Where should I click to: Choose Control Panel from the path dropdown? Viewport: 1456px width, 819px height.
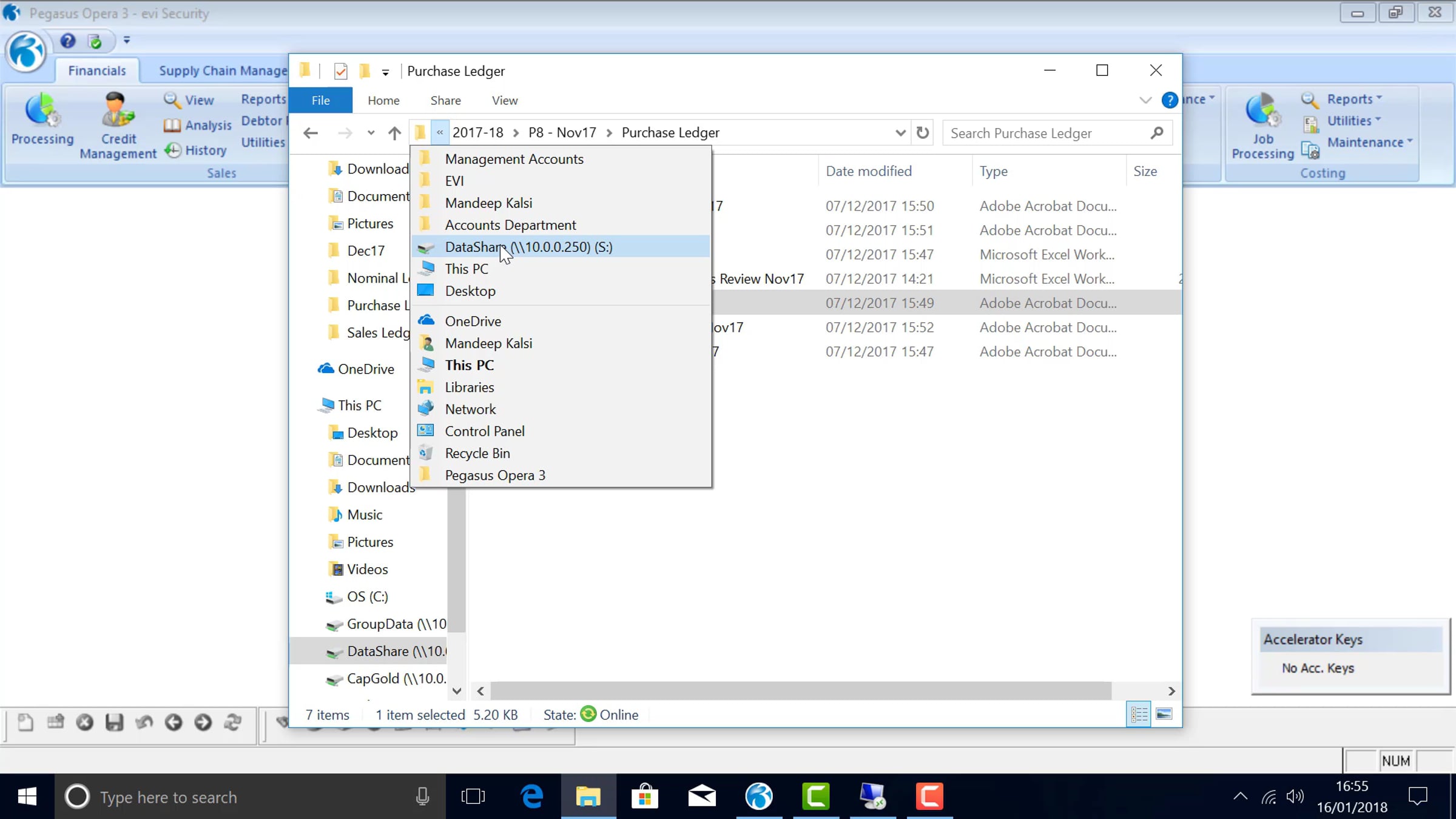(x=561, y=431)
